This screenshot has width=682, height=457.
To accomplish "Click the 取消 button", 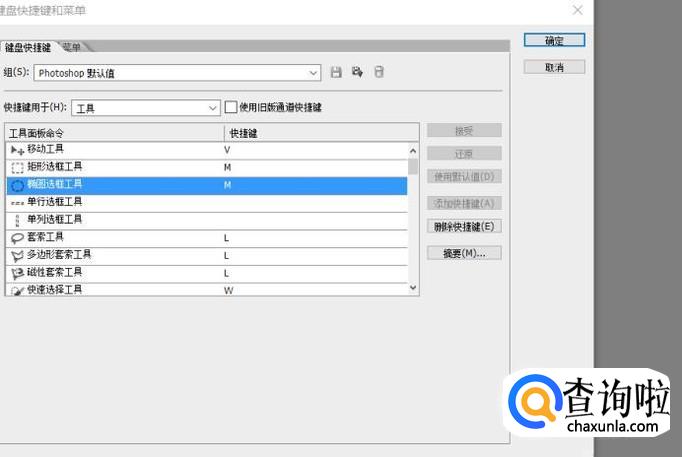I will click(554, 67).
